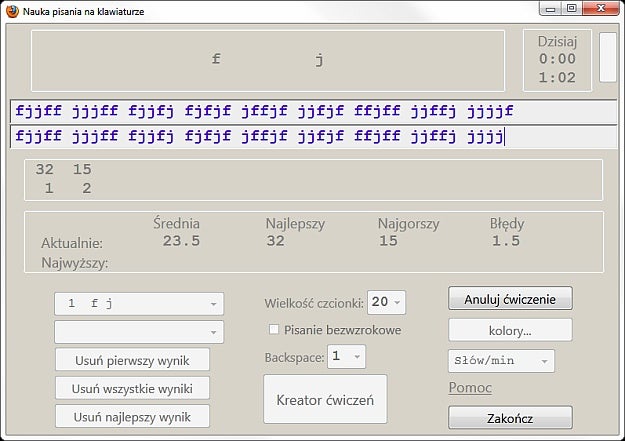Click the first result score 32 in results list
The image size is (625, 441).
tap(44, 169)
